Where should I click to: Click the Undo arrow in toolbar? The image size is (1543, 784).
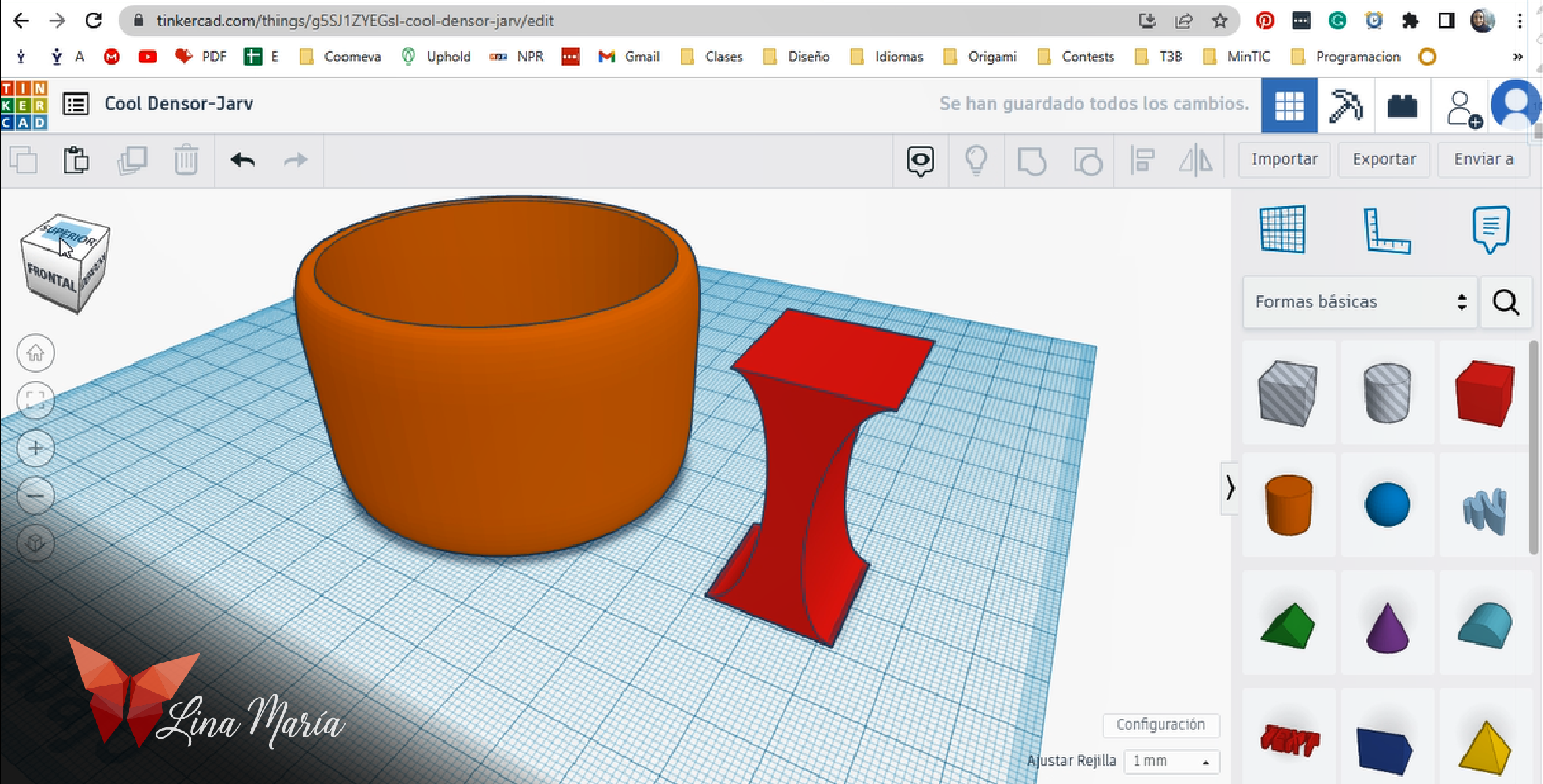243,160
